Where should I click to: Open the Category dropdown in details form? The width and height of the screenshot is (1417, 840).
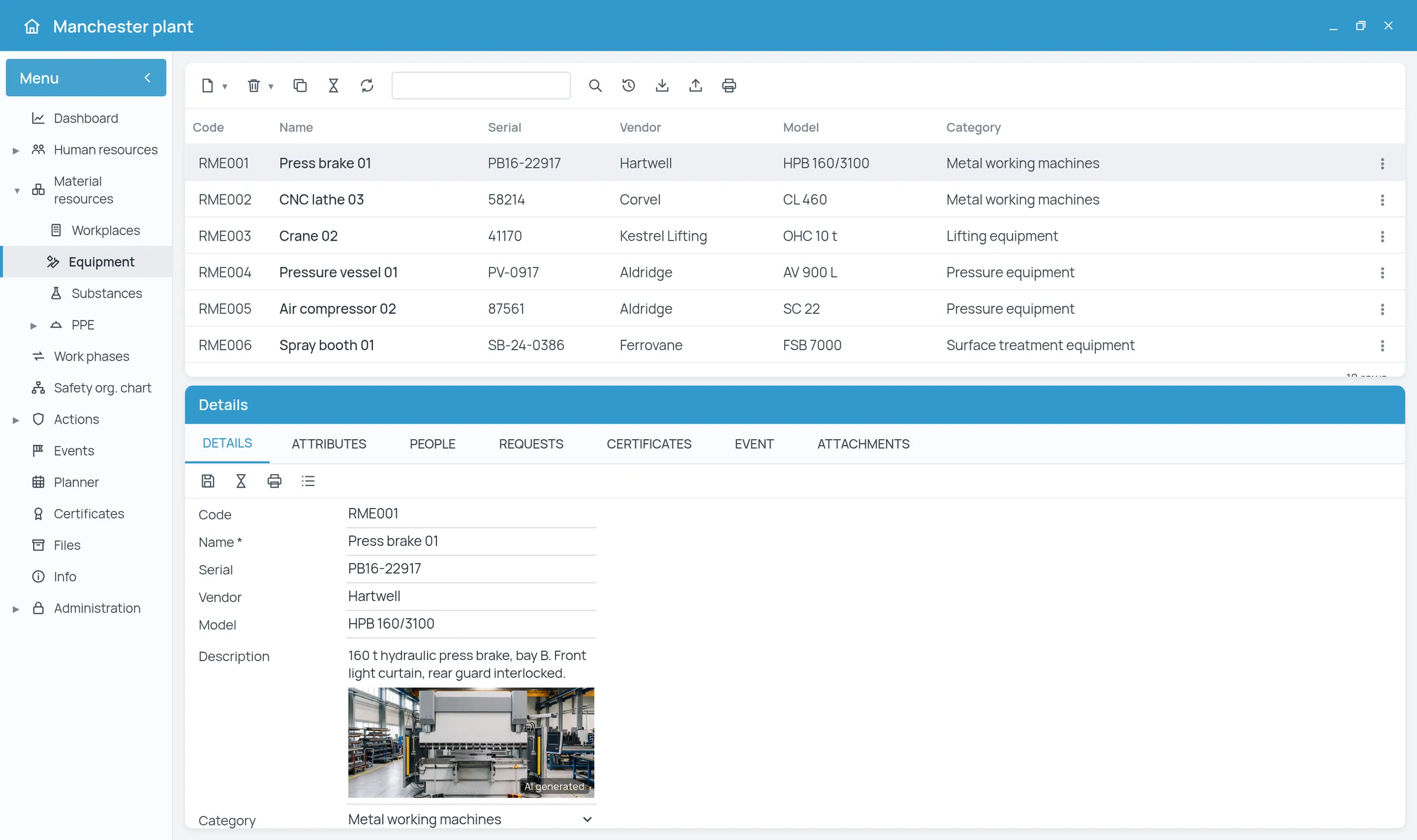(x=471, y=819)
